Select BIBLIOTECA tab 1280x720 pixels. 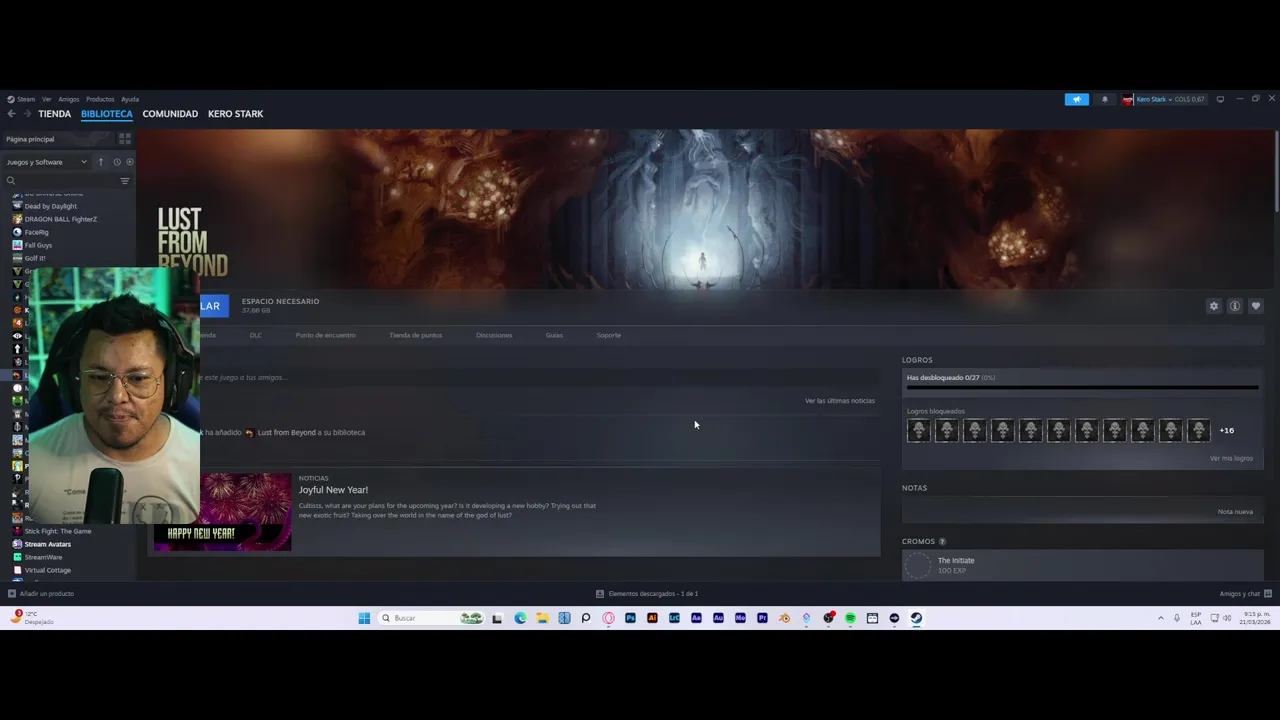(x=107, y=114)
